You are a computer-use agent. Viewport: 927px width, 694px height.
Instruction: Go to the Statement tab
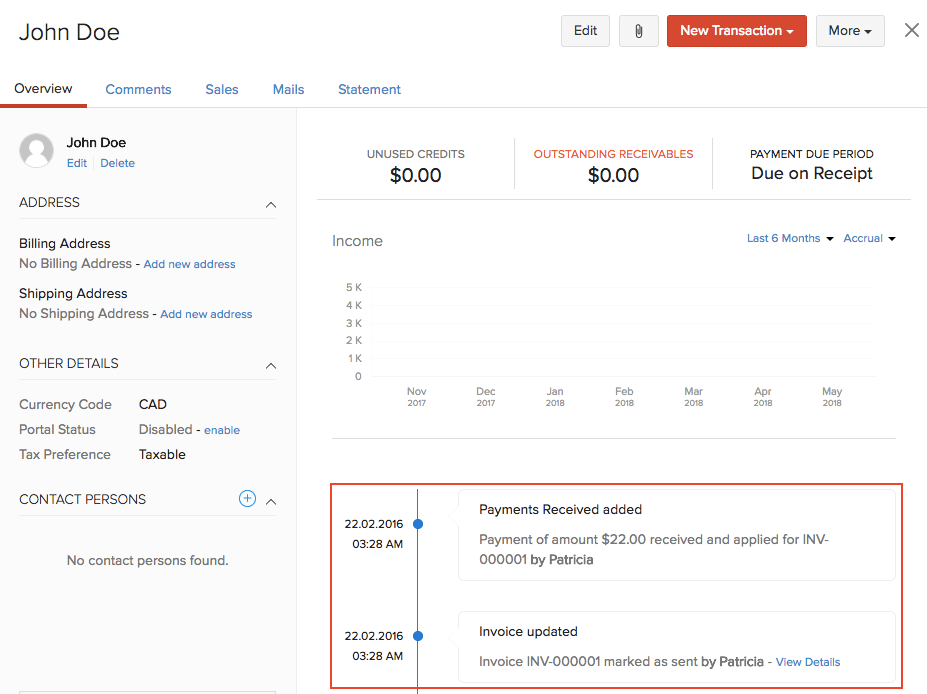click(x=369, y=89)
